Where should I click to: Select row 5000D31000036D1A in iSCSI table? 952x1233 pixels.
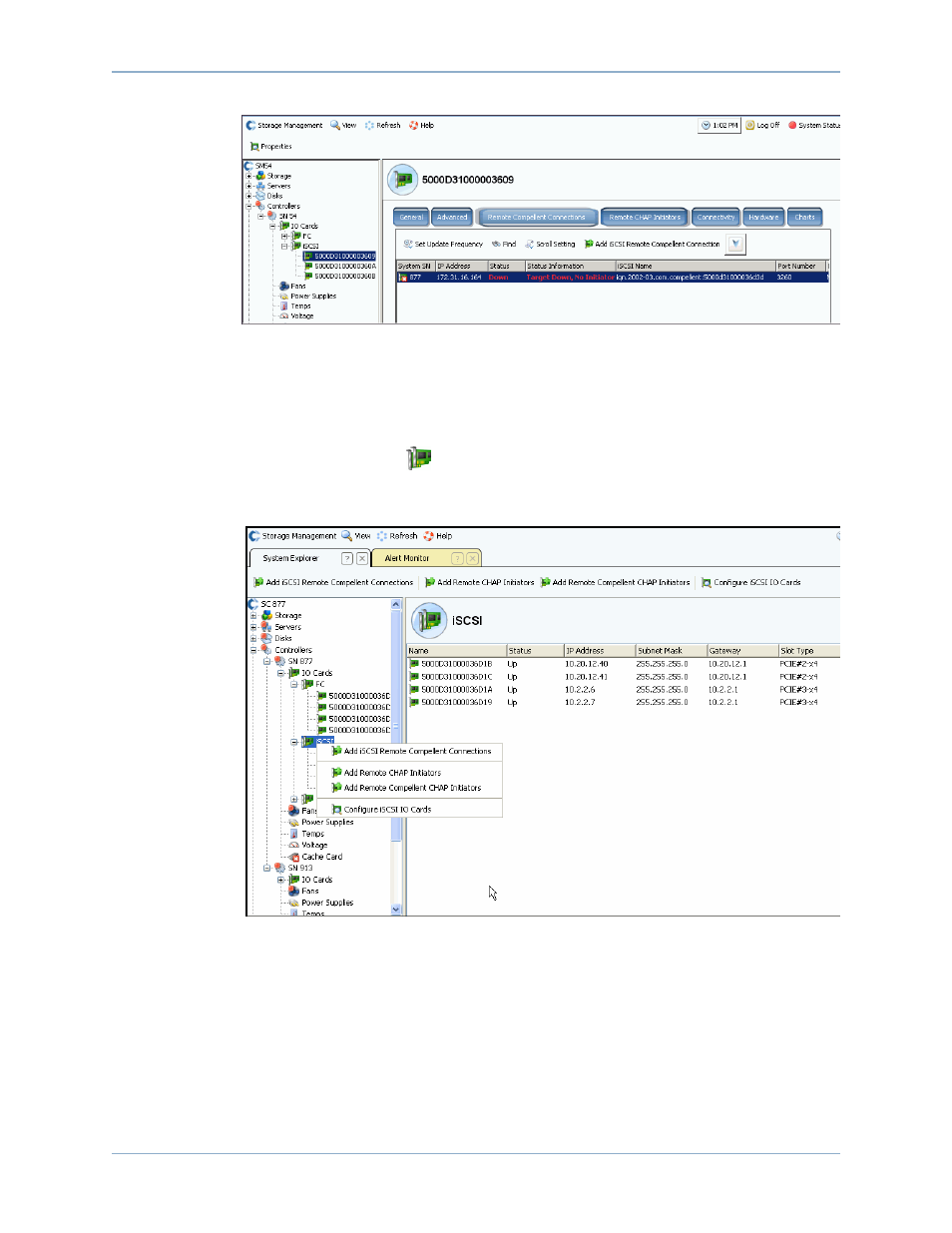click(624, 690)
